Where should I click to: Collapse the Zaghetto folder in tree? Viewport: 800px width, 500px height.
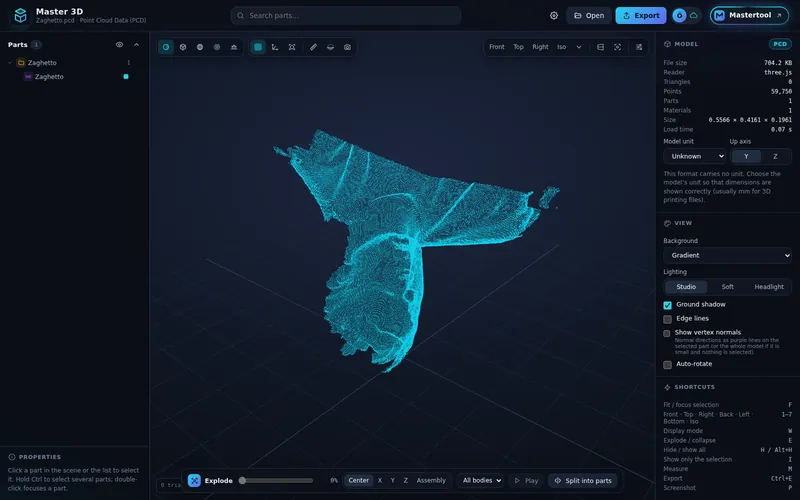click(10, 63)
